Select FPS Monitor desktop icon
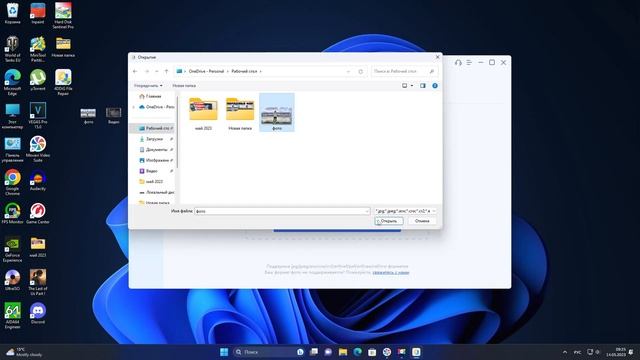 point(13,213)
